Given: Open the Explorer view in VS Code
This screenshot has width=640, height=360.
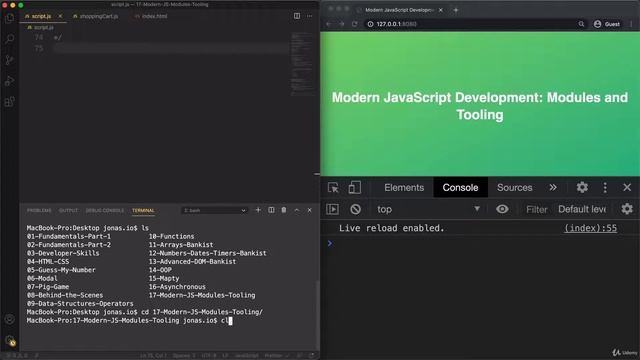Looking at the screenshot, I should tap(9, 18).
